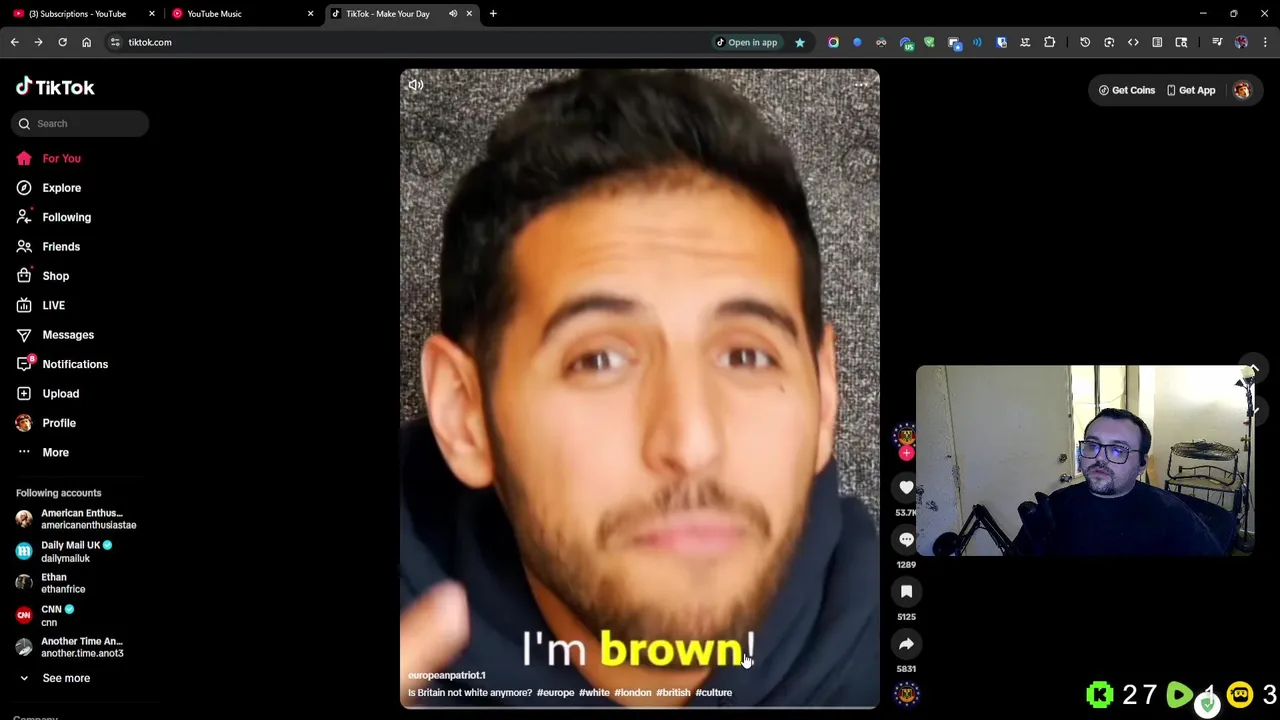Expand the More menu in sidebar
This screenshot has width=1280, height=720.
56,452
